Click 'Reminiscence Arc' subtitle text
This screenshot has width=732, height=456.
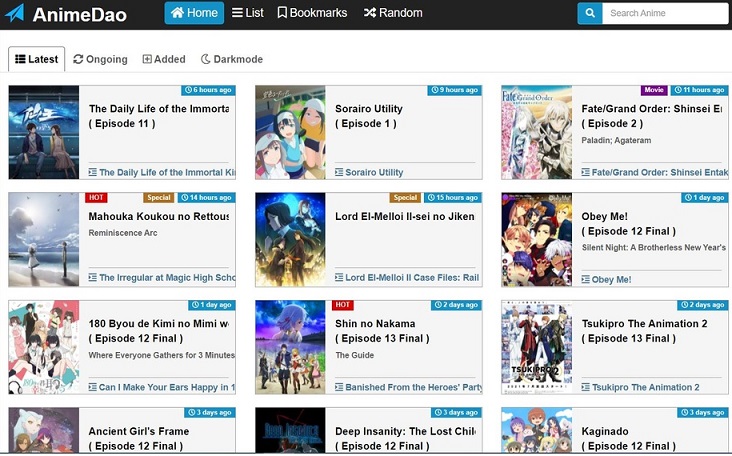pyautogui.click(x=123, y=233)
